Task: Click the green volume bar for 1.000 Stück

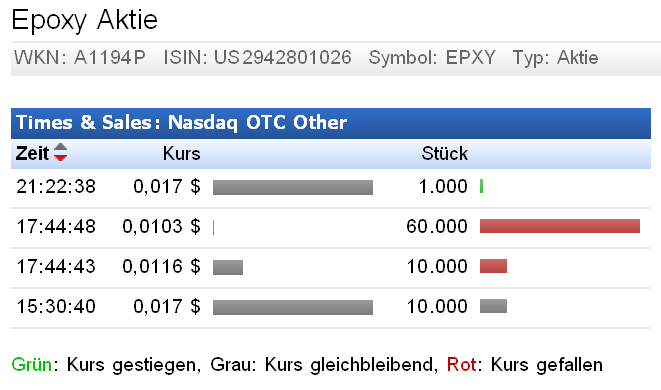Action: tap(481, 186)
